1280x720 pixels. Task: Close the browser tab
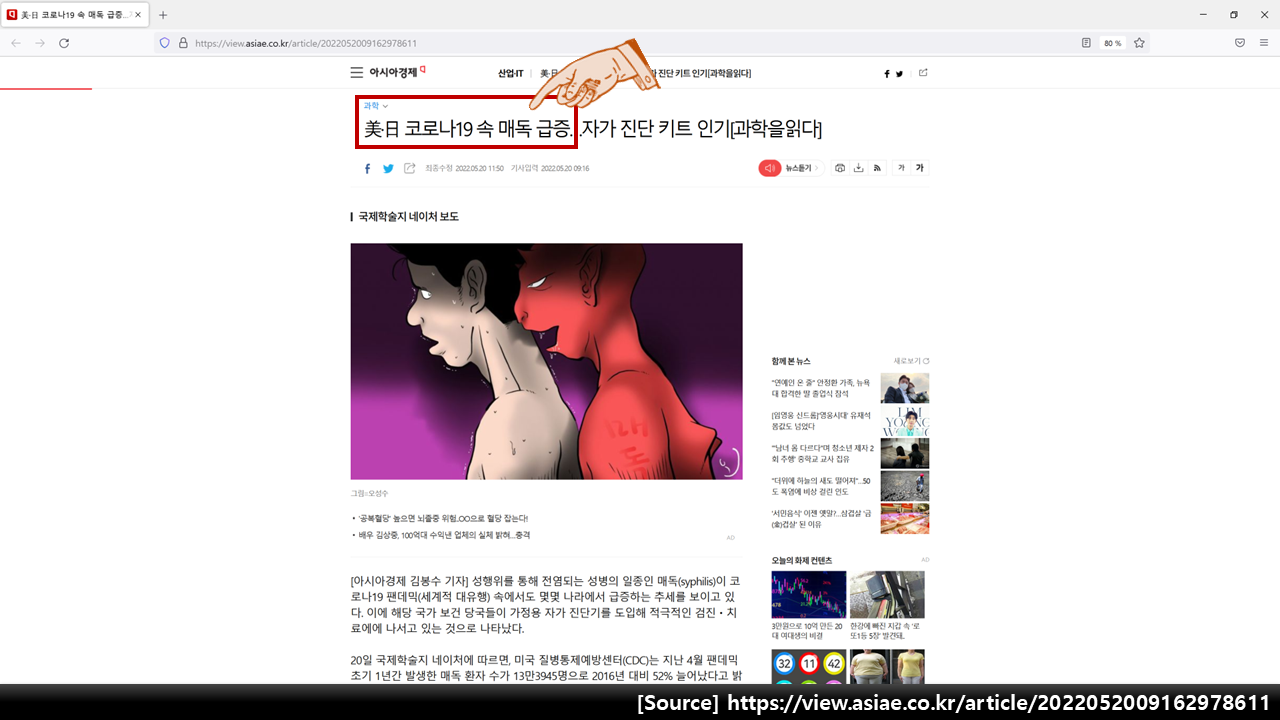click(138, 15)
